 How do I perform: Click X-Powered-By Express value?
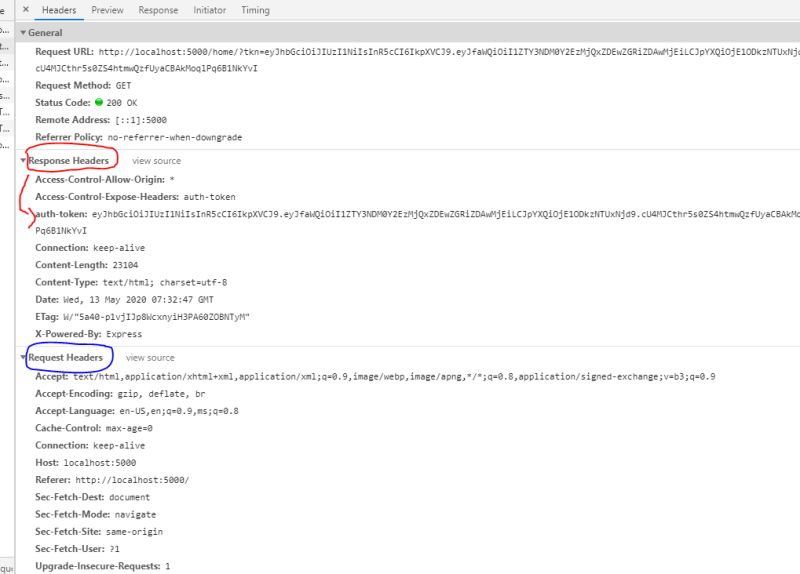tap(124, 335)
